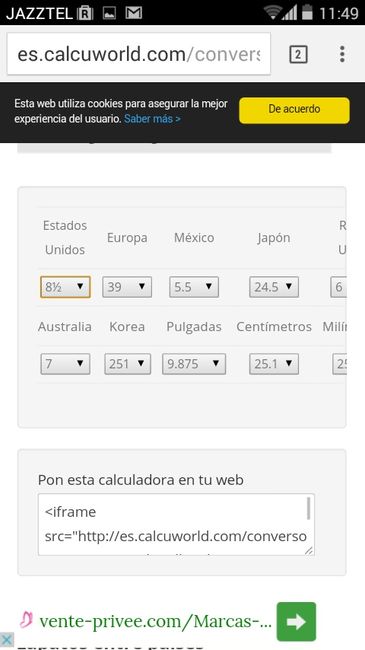Open the Chrome three-dot overflow menu

[342, 54]
